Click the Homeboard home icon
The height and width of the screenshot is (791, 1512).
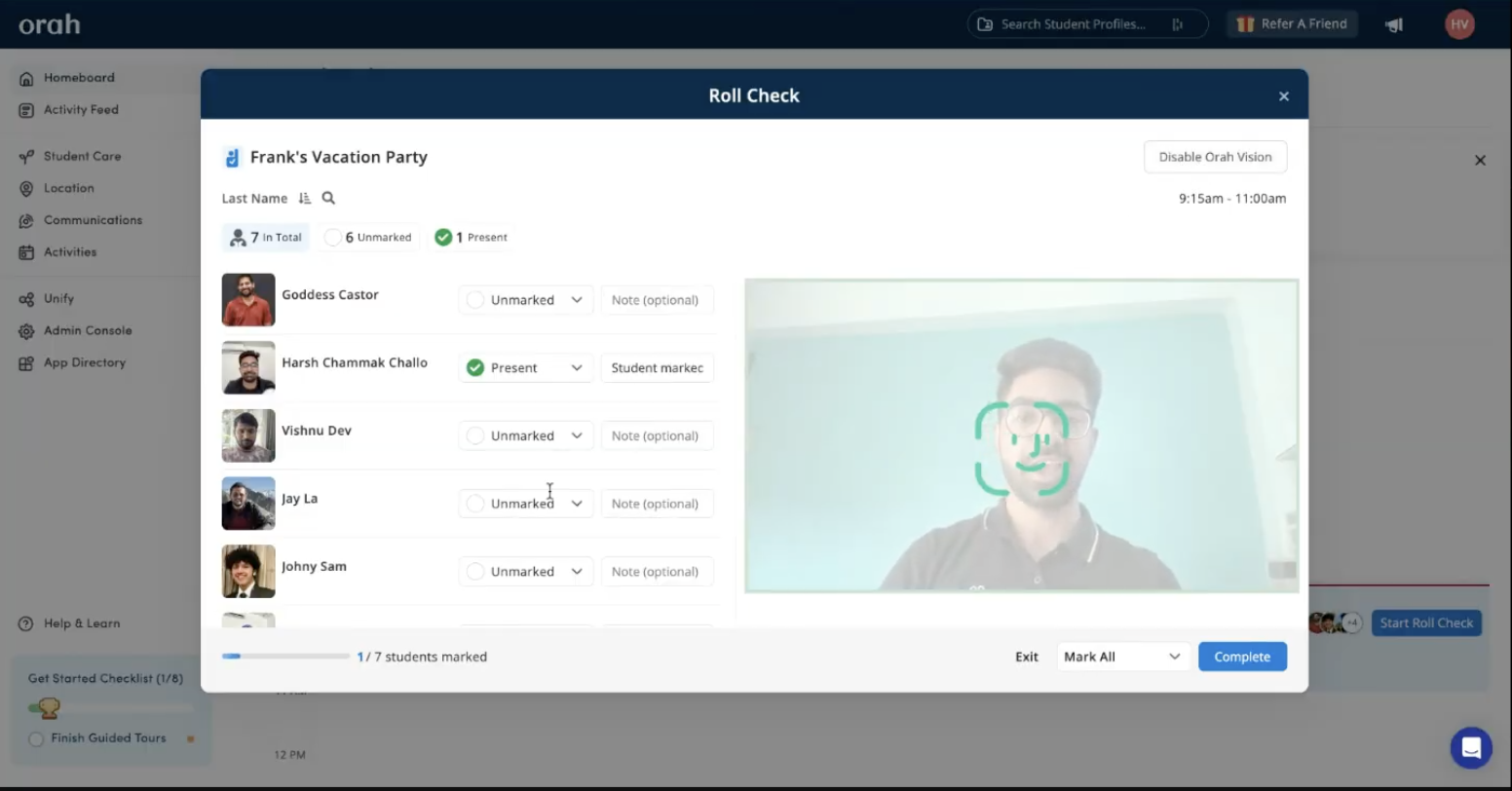pos(26,78)
